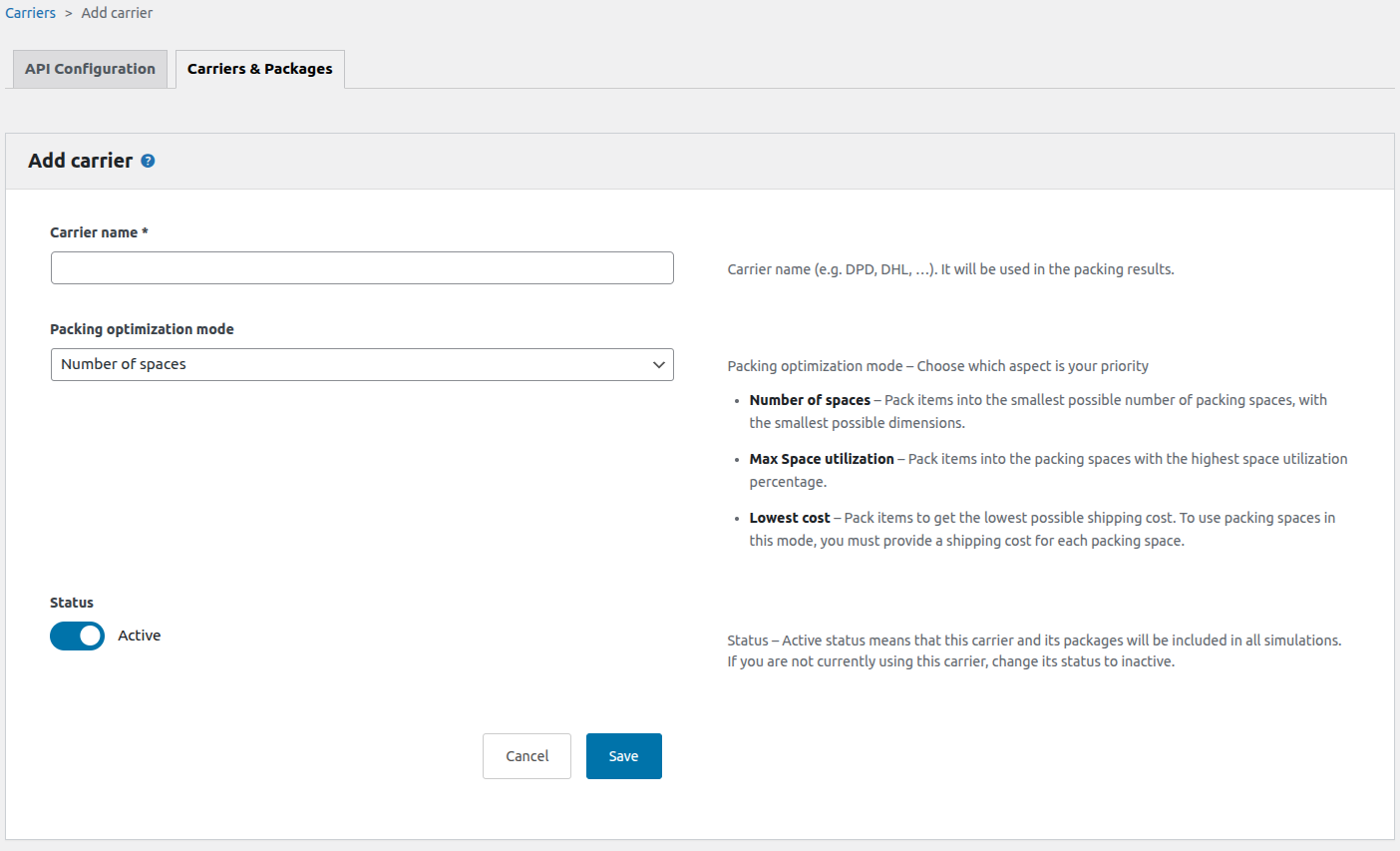
Task: Expand the optimization mode selection list
Action: click(x=362, y=364)
